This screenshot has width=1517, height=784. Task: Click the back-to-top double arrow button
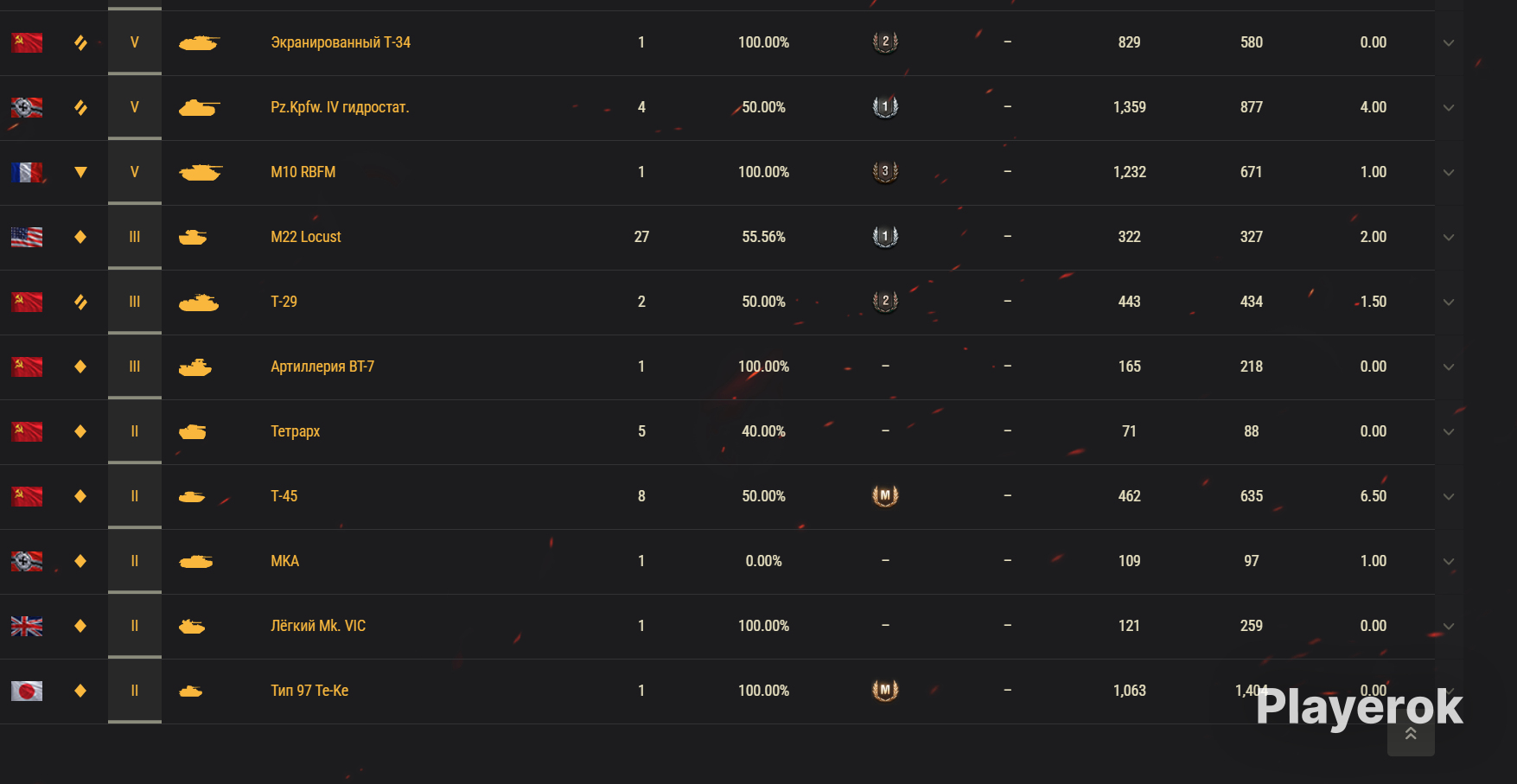tap(1411, 734)
